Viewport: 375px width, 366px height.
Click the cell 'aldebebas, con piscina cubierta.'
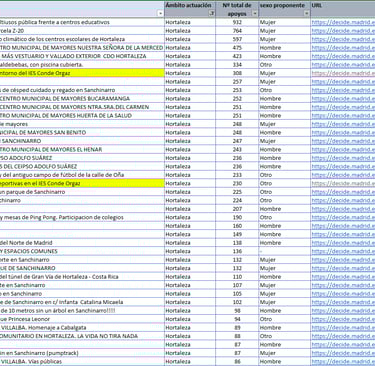pyautogui.click(x=82, y=65)
